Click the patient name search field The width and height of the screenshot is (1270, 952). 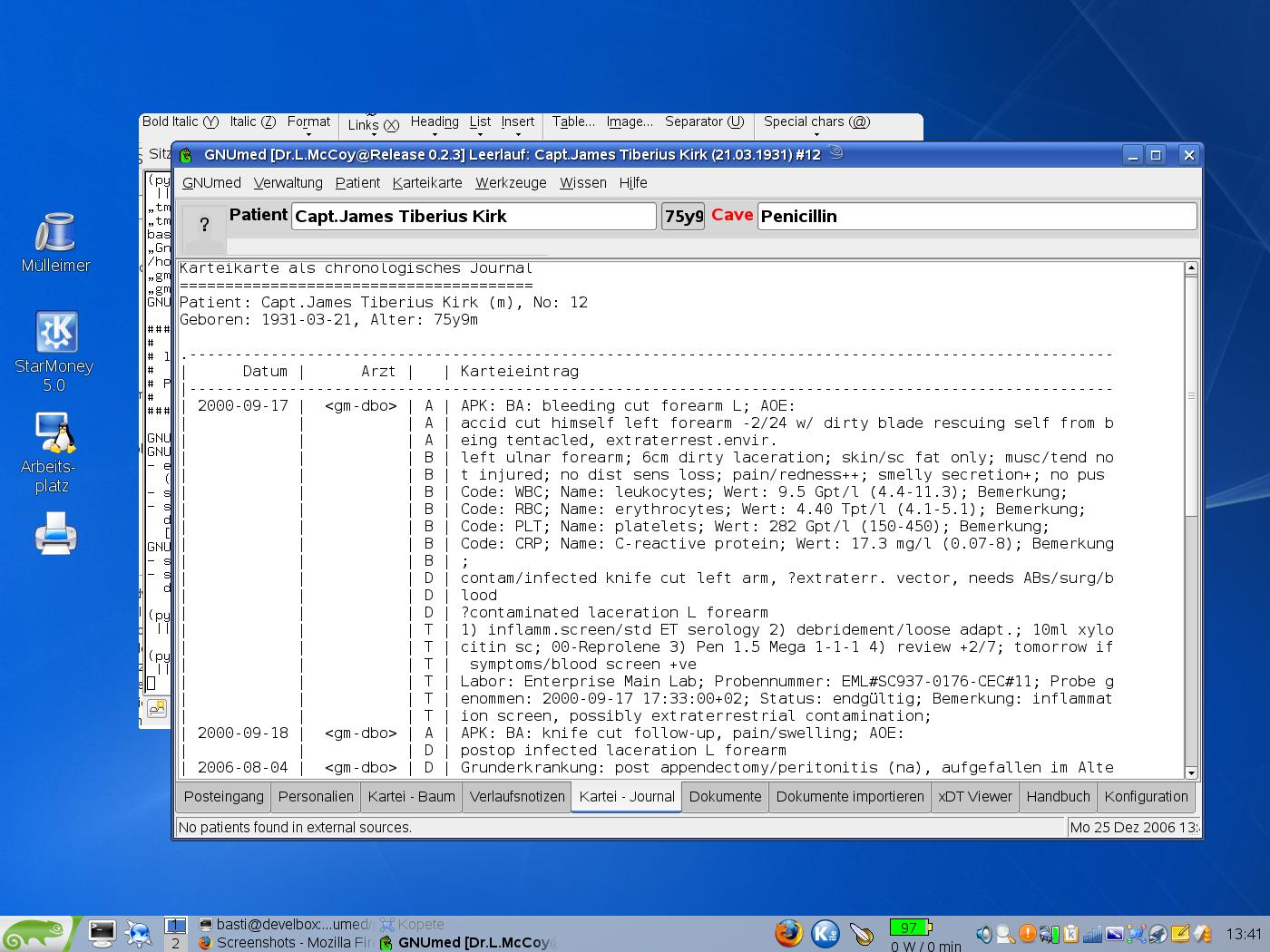click(x=474, y=216)
